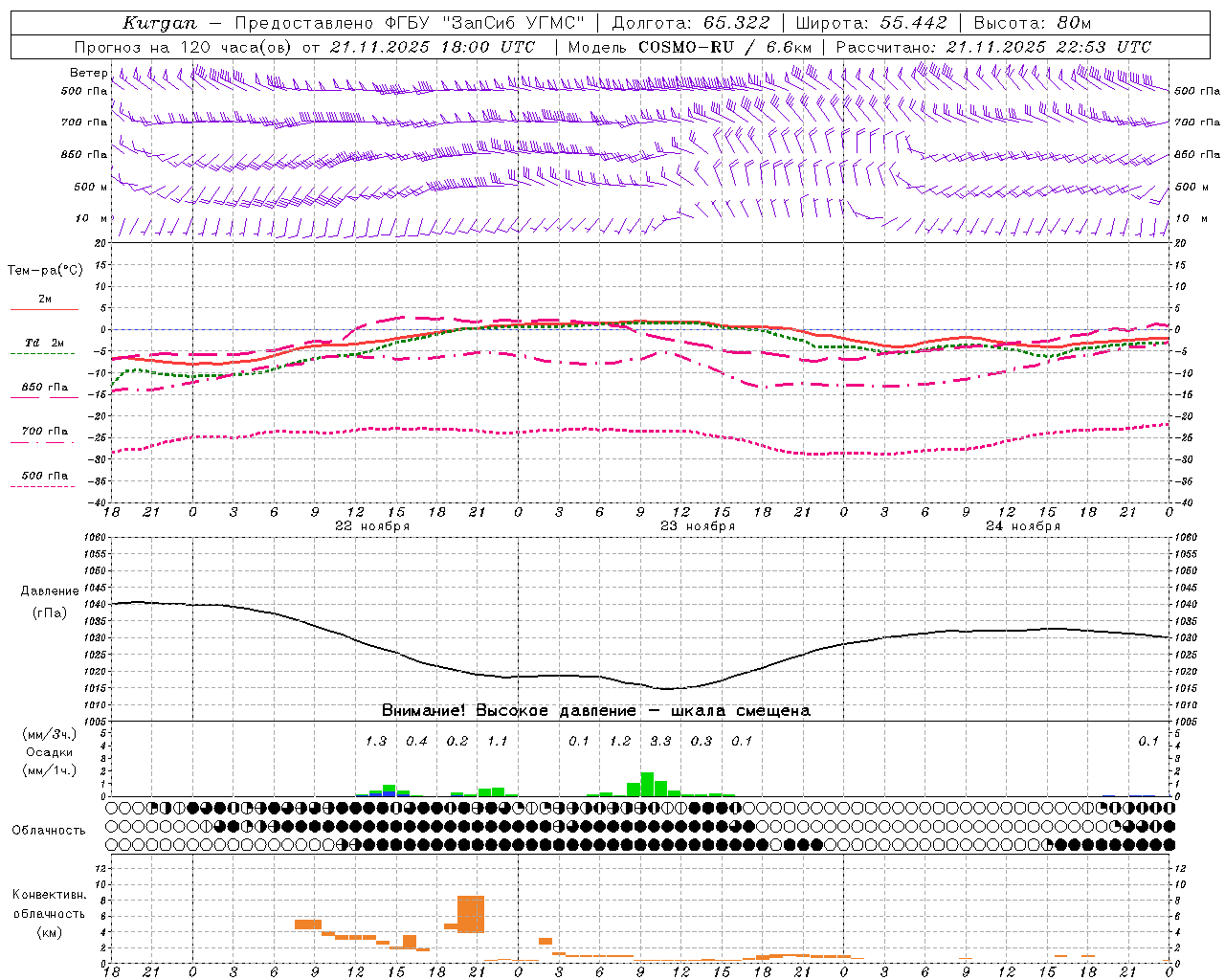Click the "24 ноября" date label
Viewport: 1225px width, 980px height.
coord(1023,526)
